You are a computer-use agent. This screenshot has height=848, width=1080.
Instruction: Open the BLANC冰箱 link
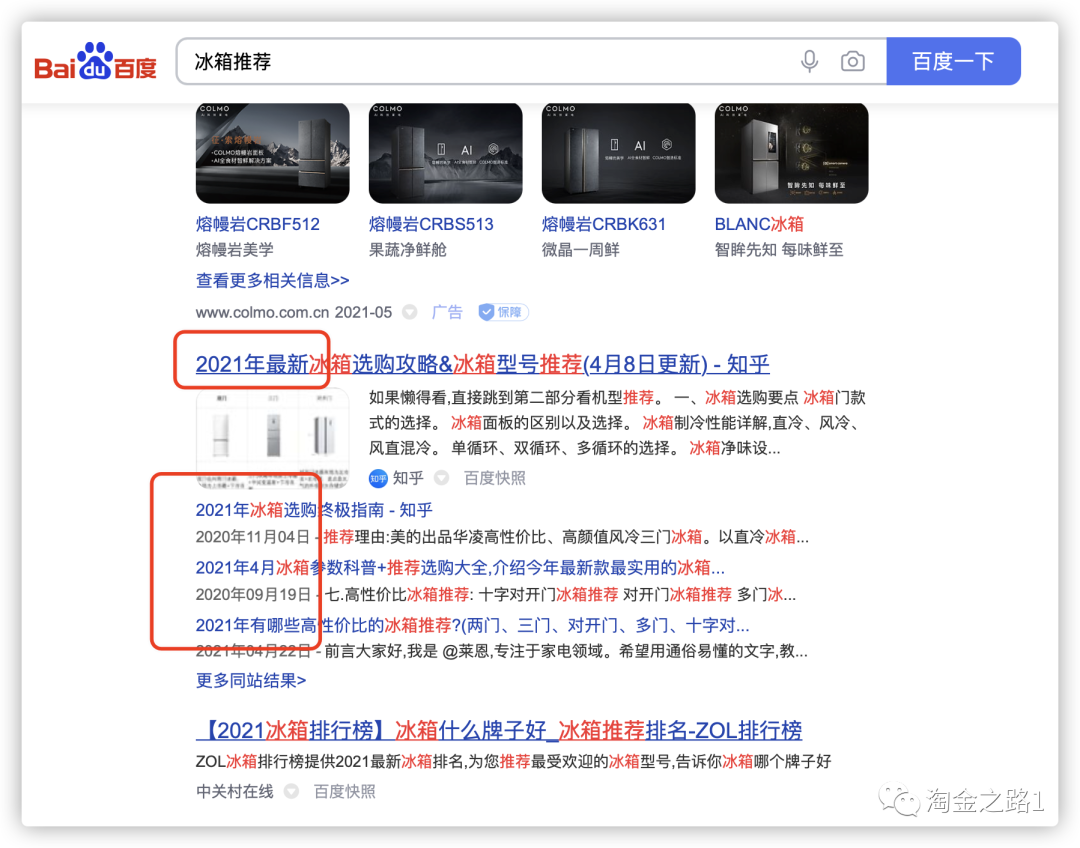(x=759, y=225)
